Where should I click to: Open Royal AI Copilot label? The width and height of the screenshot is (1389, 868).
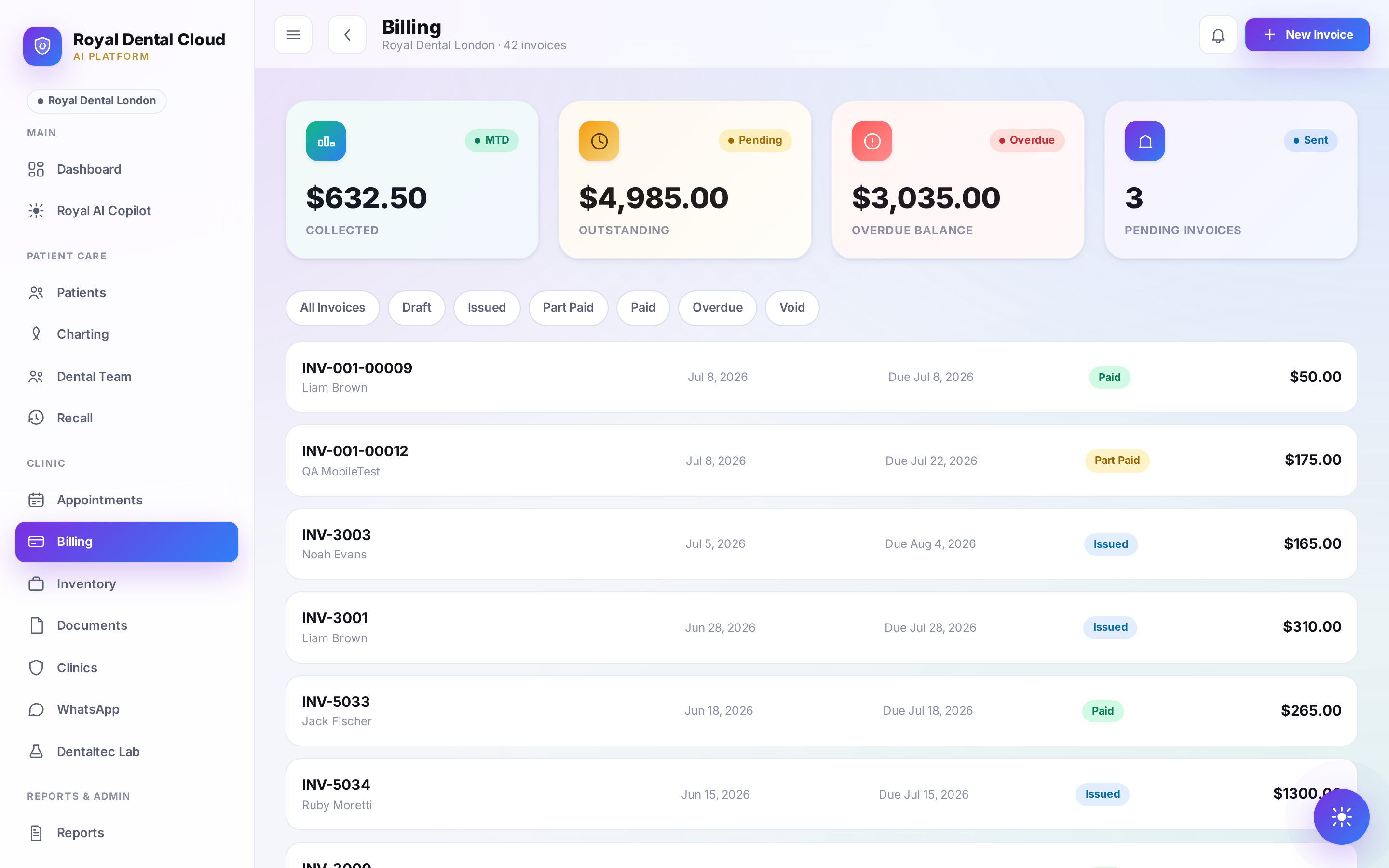104,211
